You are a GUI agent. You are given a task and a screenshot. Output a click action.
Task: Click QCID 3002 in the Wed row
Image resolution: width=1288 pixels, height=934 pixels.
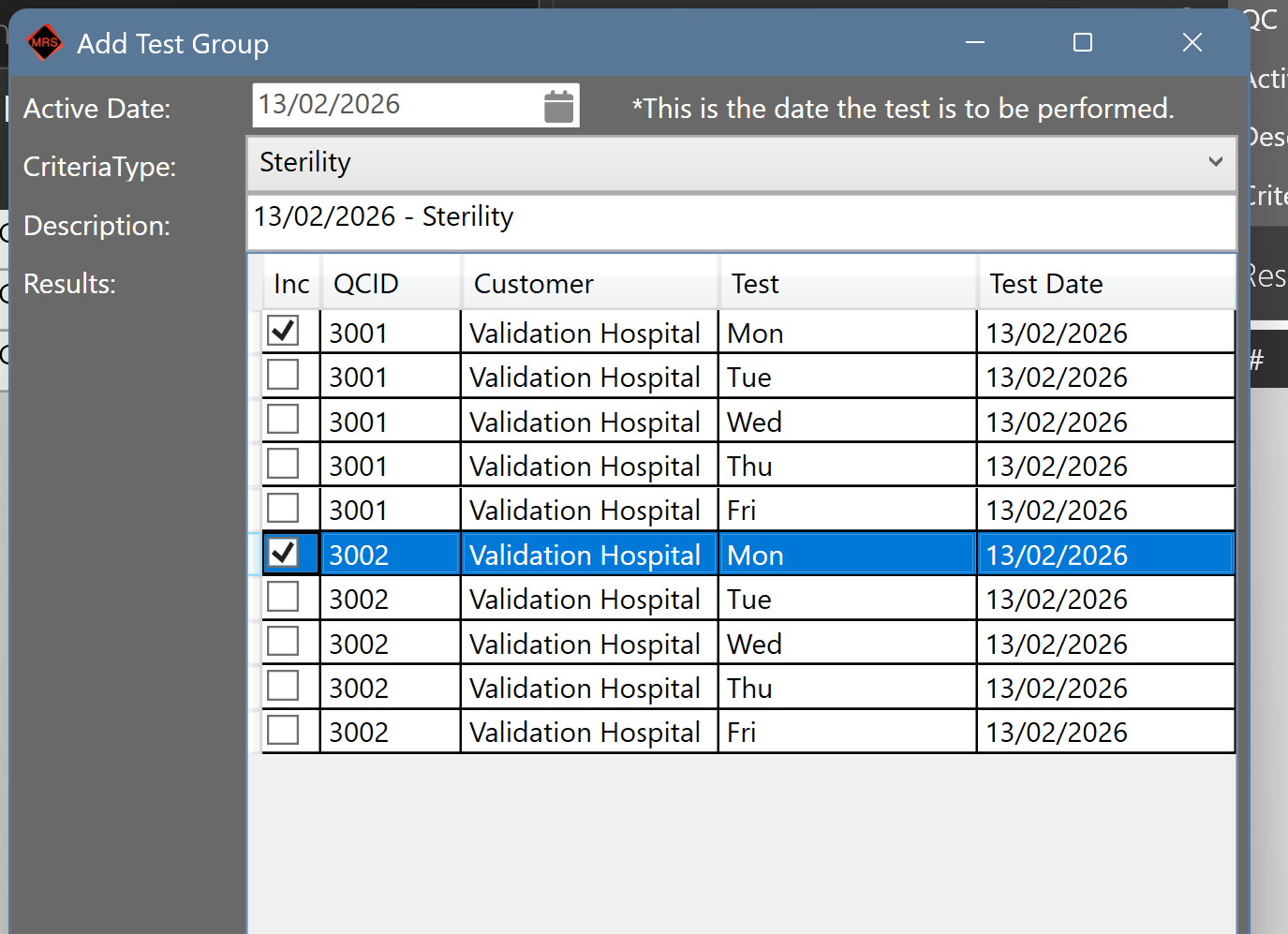391,644
